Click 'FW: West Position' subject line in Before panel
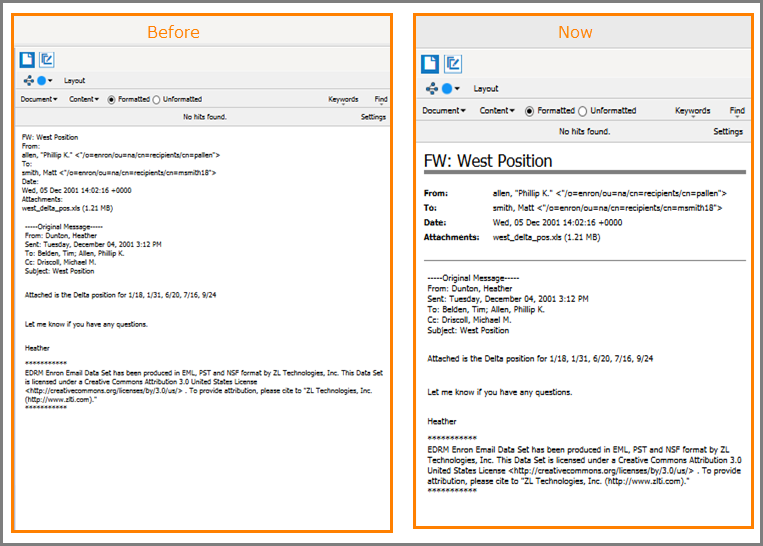The width and height of the screenshot is (763, 546). click(x=50, y=137)
